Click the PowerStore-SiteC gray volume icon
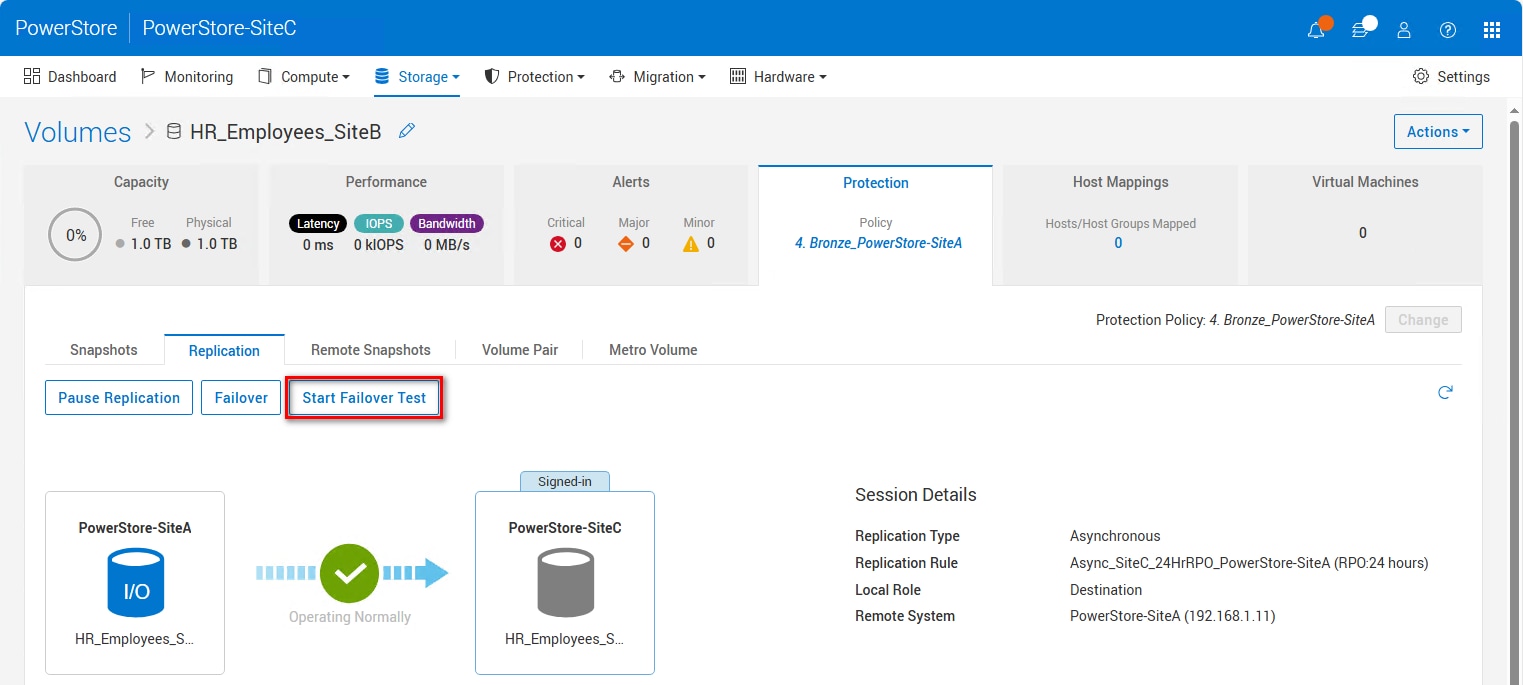This screenshot has height=685, width=1523. point(566,582)
